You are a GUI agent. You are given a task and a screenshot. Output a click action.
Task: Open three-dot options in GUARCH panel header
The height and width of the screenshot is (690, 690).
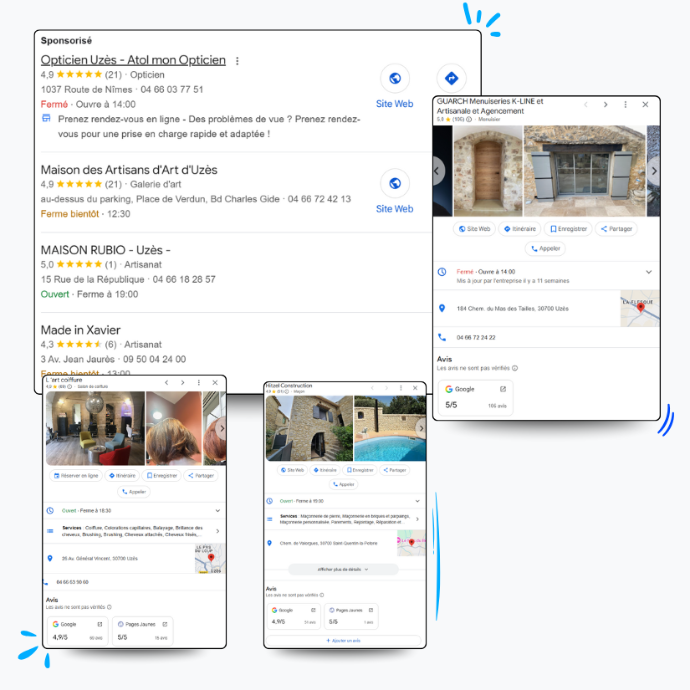coord(625,105)
